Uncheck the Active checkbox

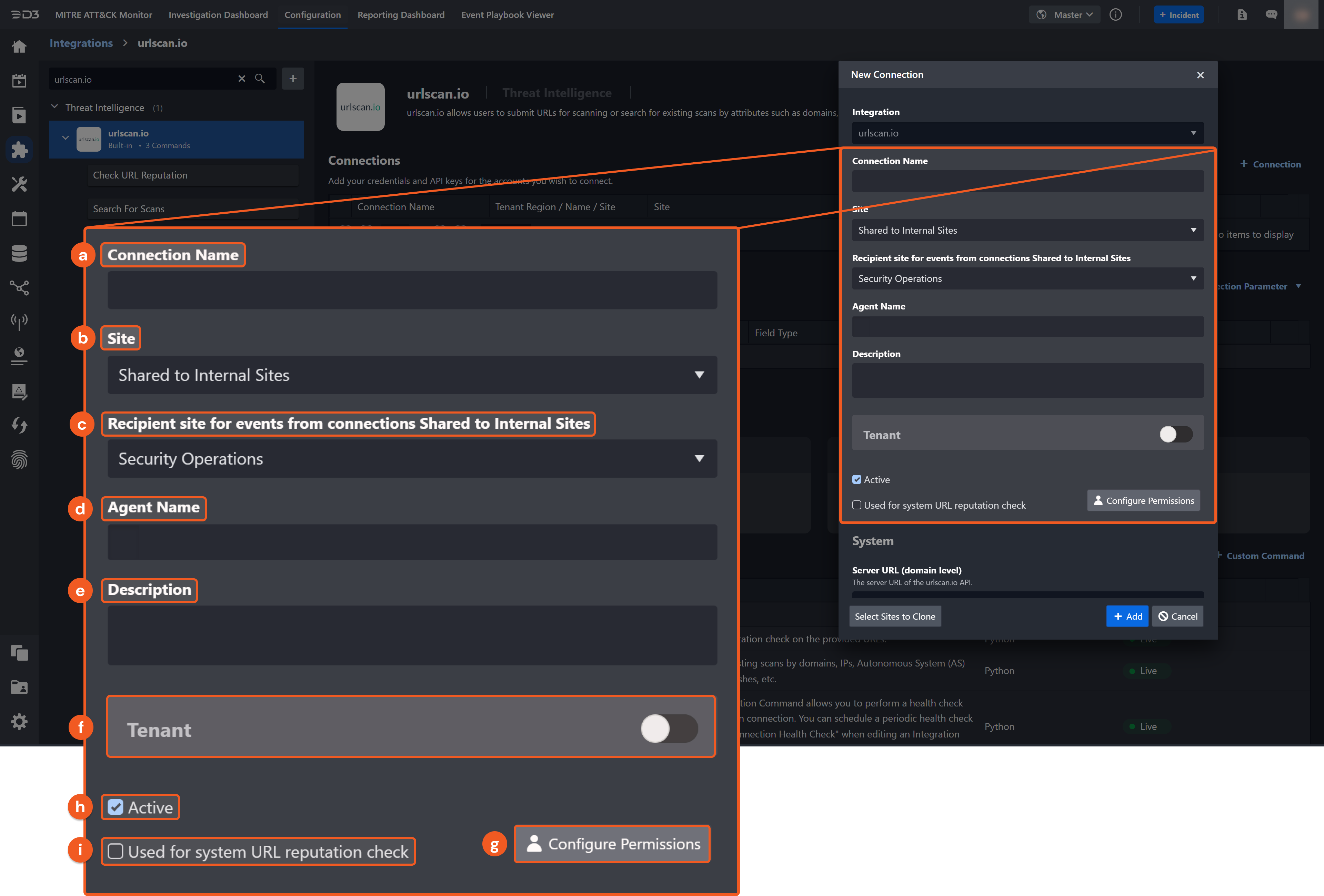point(856,480)
